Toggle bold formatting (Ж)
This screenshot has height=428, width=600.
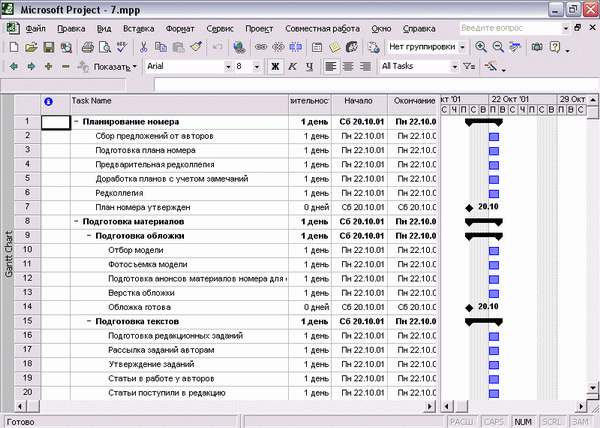[x=275, y=67]
